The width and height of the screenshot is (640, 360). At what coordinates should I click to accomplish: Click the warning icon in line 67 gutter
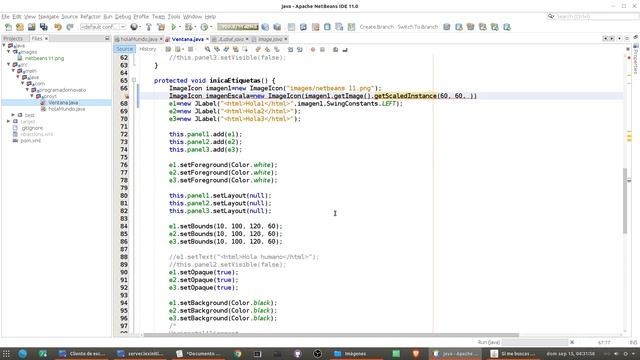(x=127, y=96)
